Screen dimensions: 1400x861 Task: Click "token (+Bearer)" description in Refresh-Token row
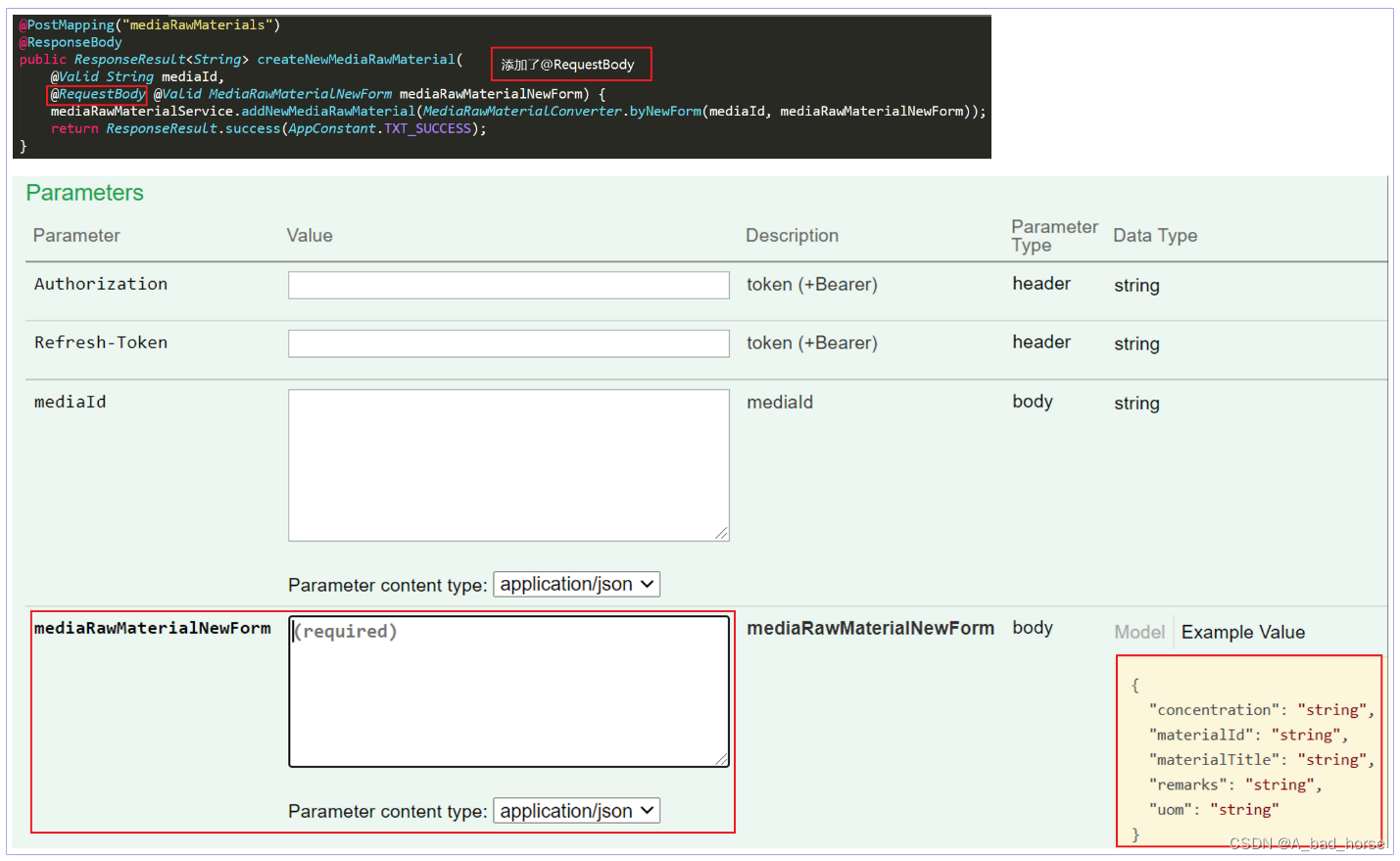[x=812, y=344]
